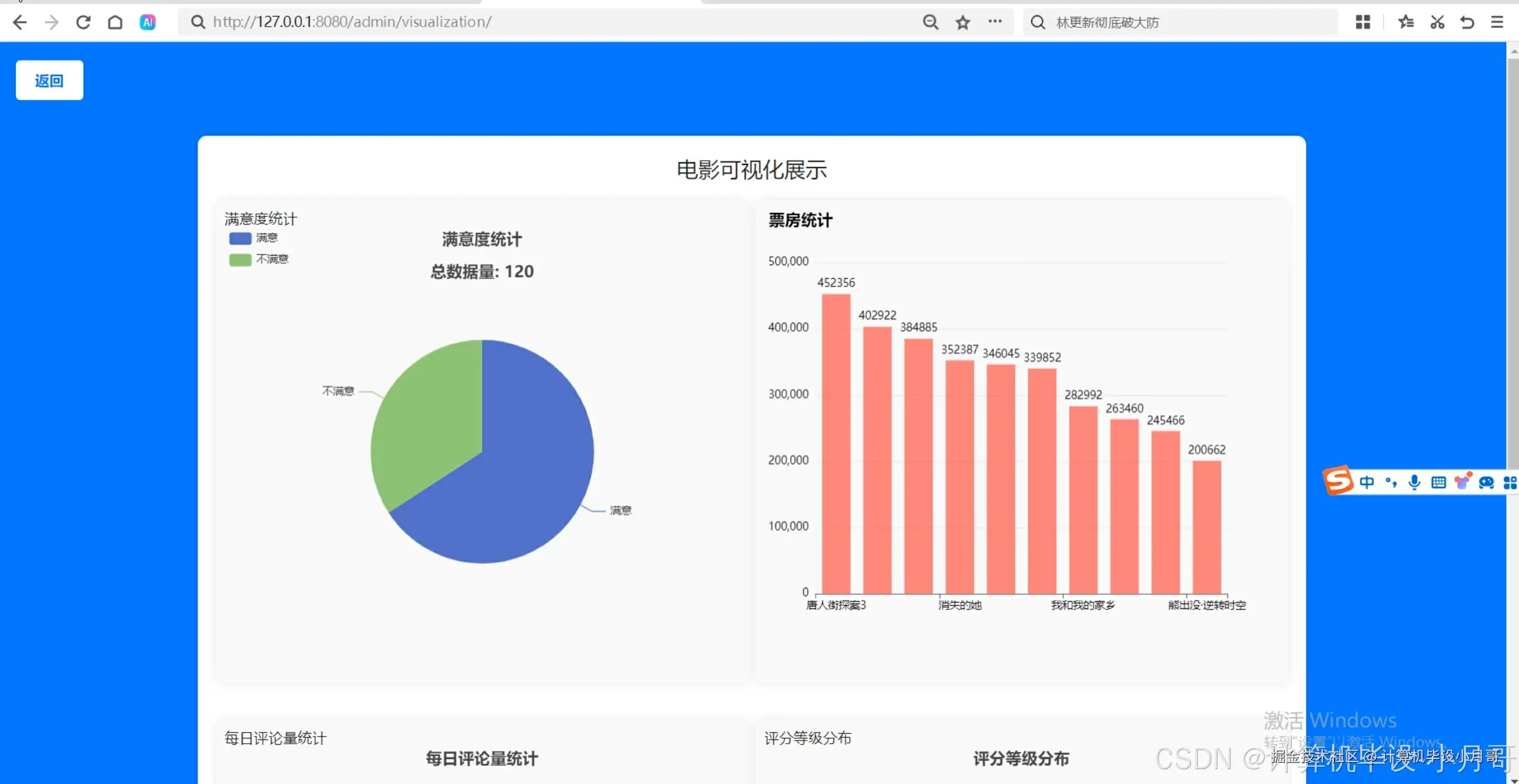This screenshot has width=1519, height=784.
Task: Change Sogou input method skin
Action: [1463, 480]
